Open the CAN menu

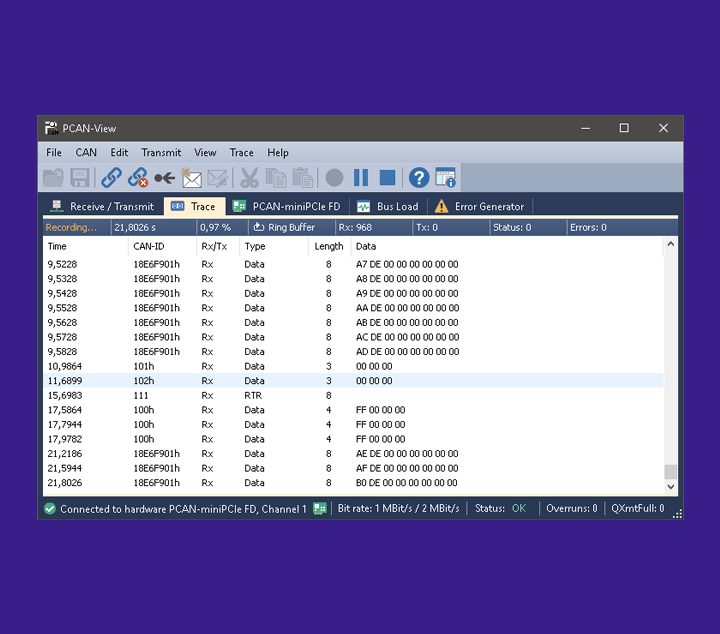86,152
